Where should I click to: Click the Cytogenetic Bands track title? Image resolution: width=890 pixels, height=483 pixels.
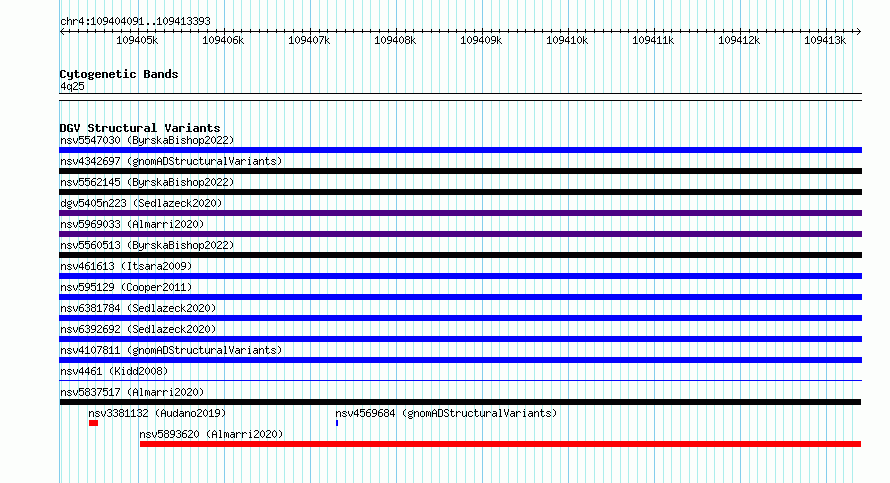[x=119, y=74]
